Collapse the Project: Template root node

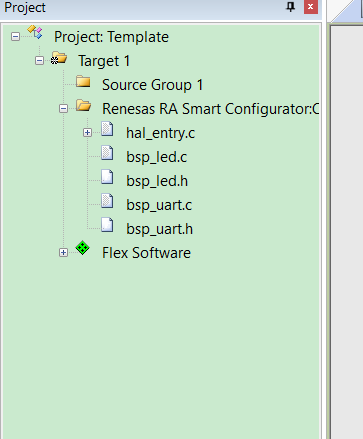(x=15, y=36)
